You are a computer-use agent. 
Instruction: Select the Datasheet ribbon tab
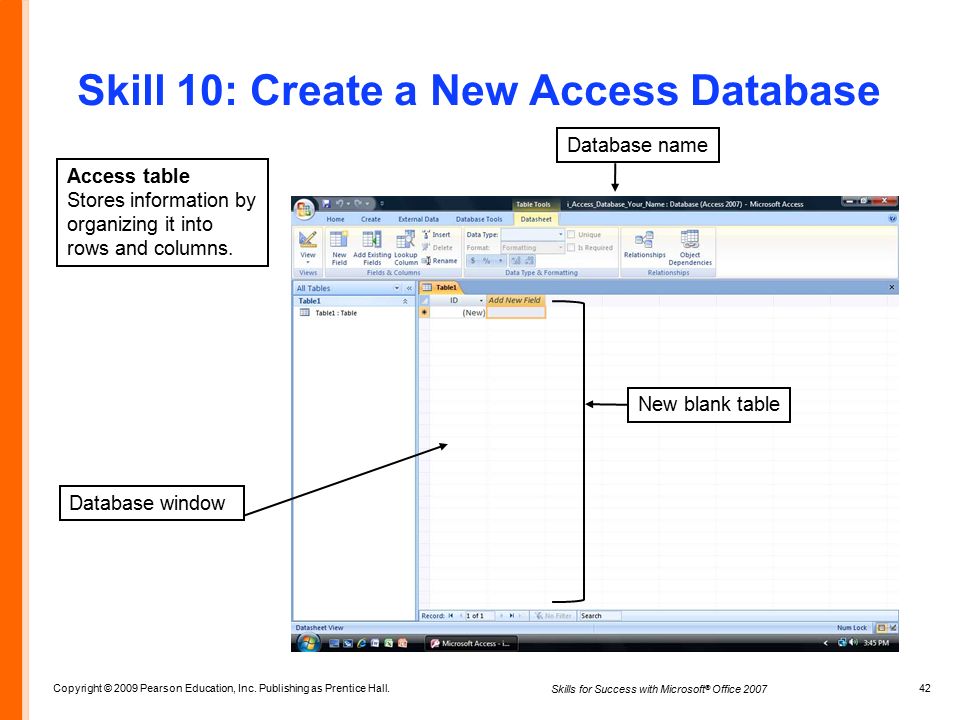pos(536,219)
